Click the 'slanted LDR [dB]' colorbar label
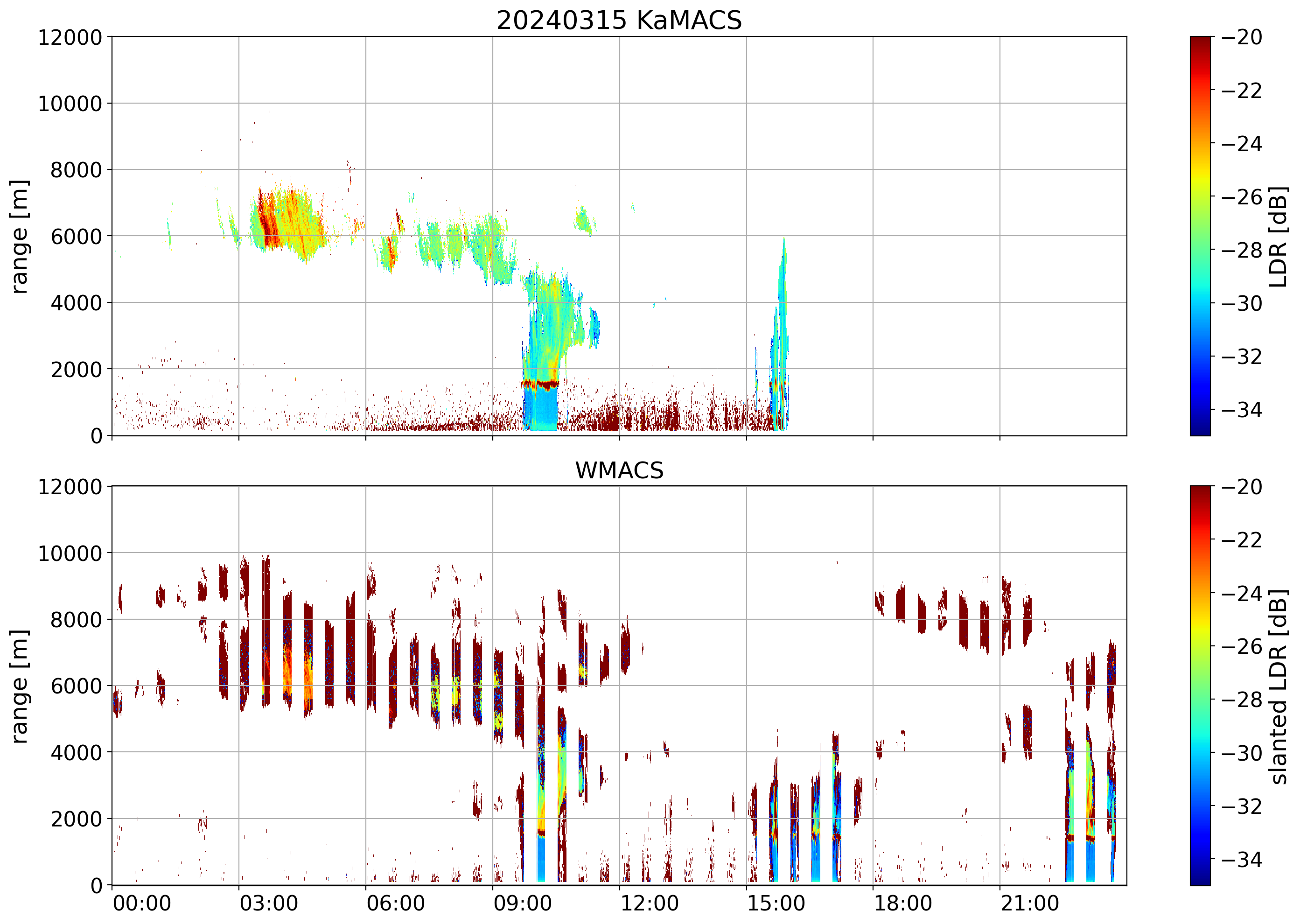 pos(1279,687)
